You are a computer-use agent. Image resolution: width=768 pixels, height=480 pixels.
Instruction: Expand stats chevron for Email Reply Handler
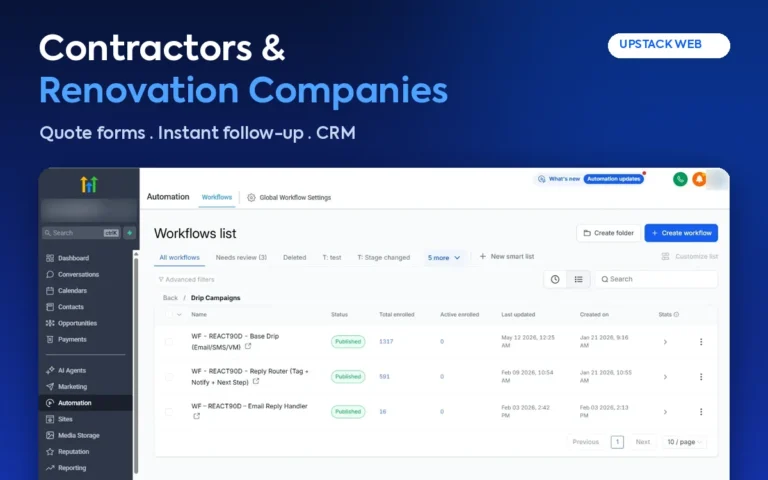click(x=665, y=412)
